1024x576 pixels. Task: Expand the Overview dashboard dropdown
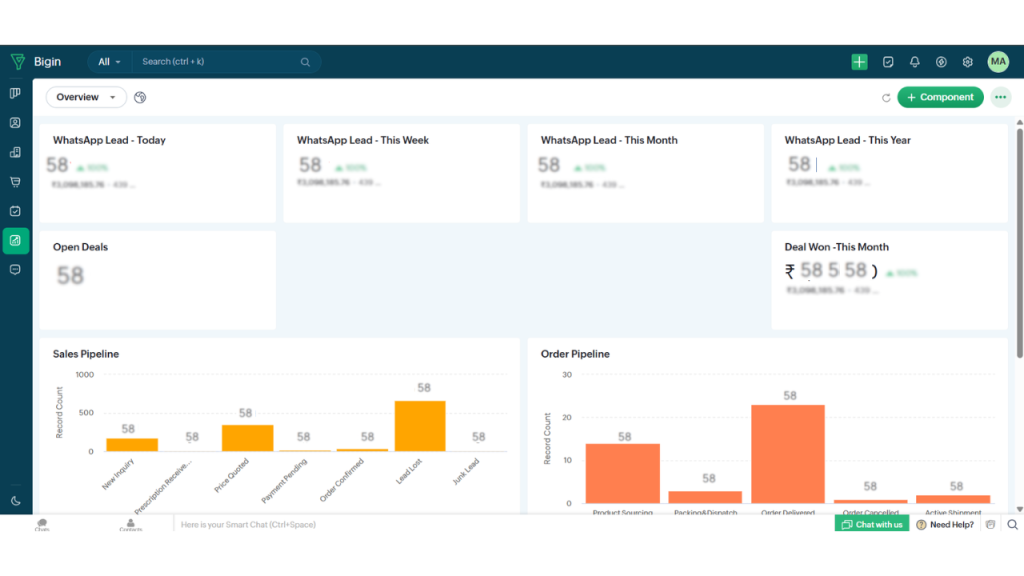[86, 97]
